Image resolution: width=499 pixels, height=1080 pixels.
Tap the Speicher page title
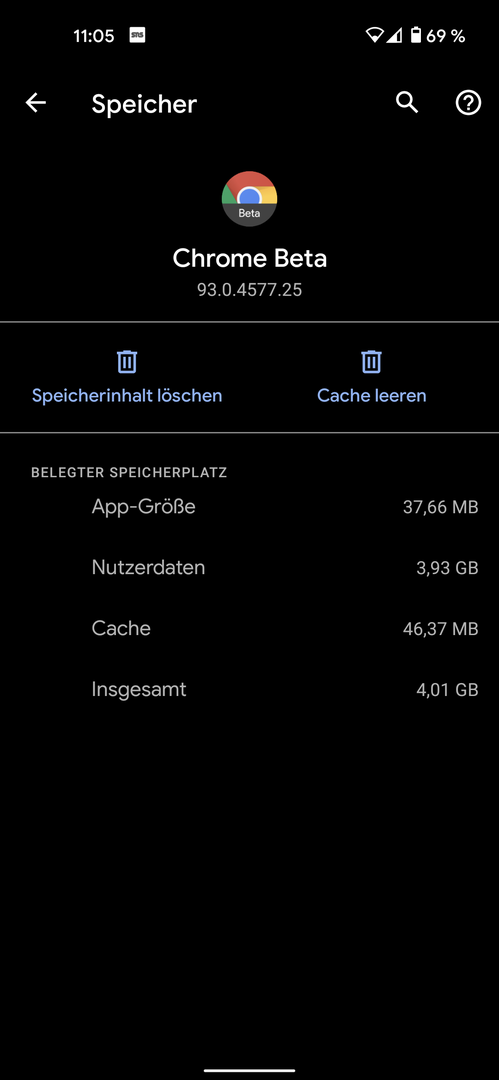144,105
